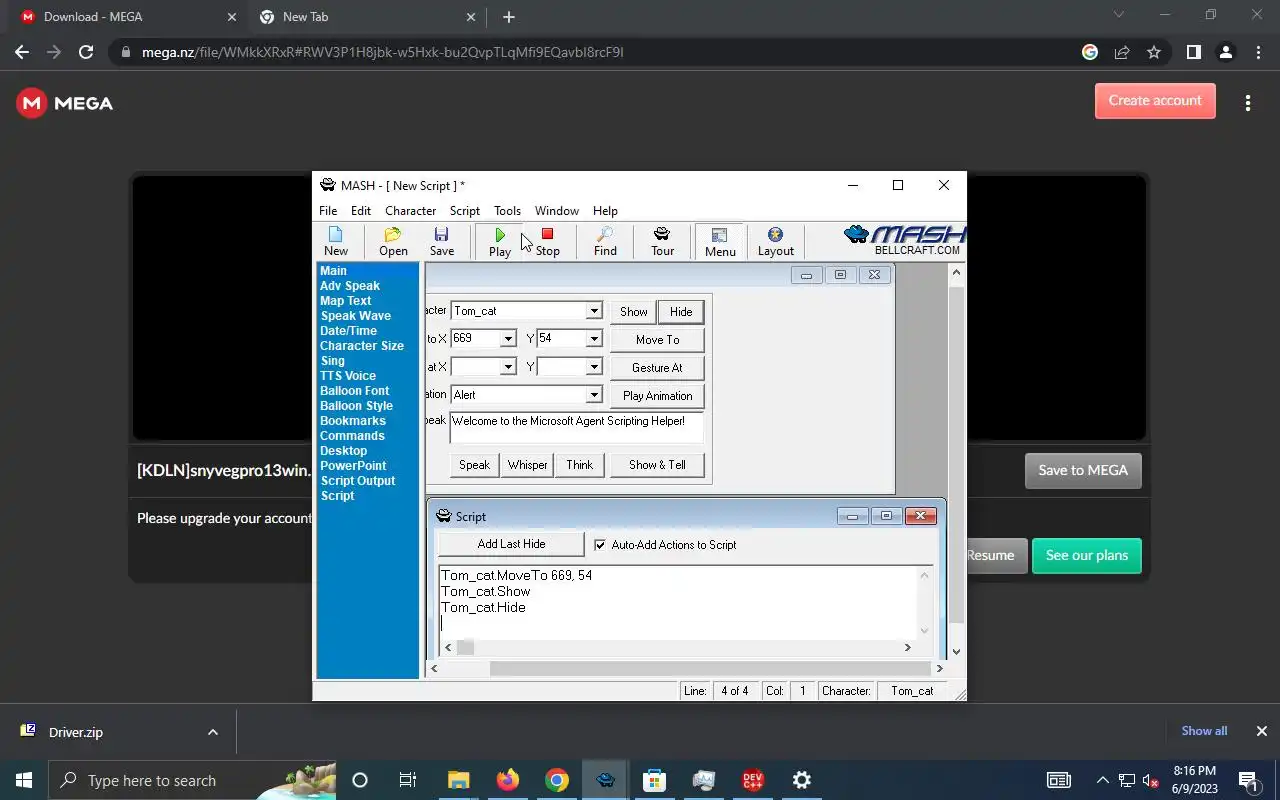
Task: Open the Move to Y value dropdown
Action: 594,339
